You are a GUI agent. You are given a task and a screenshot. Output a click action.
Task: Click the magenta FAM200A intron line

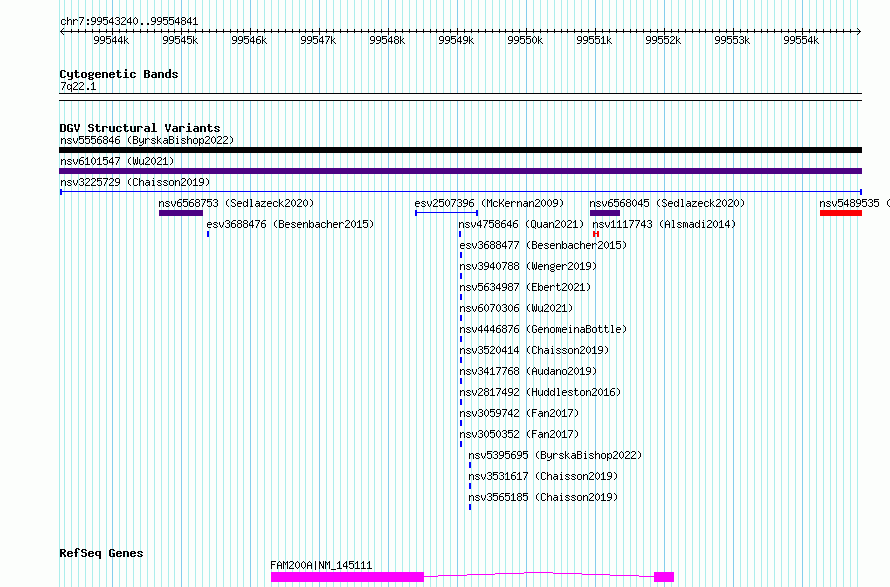tap(539, 575)
